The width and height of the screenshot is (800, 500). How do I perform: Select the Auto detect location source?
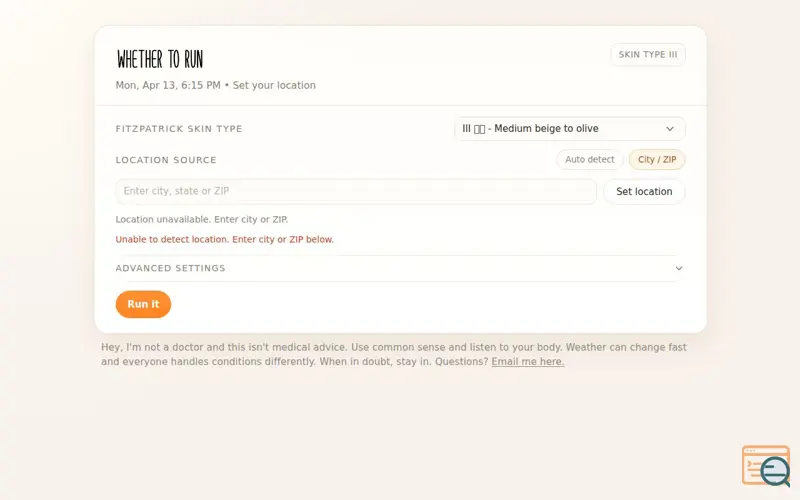click(589, 160)
